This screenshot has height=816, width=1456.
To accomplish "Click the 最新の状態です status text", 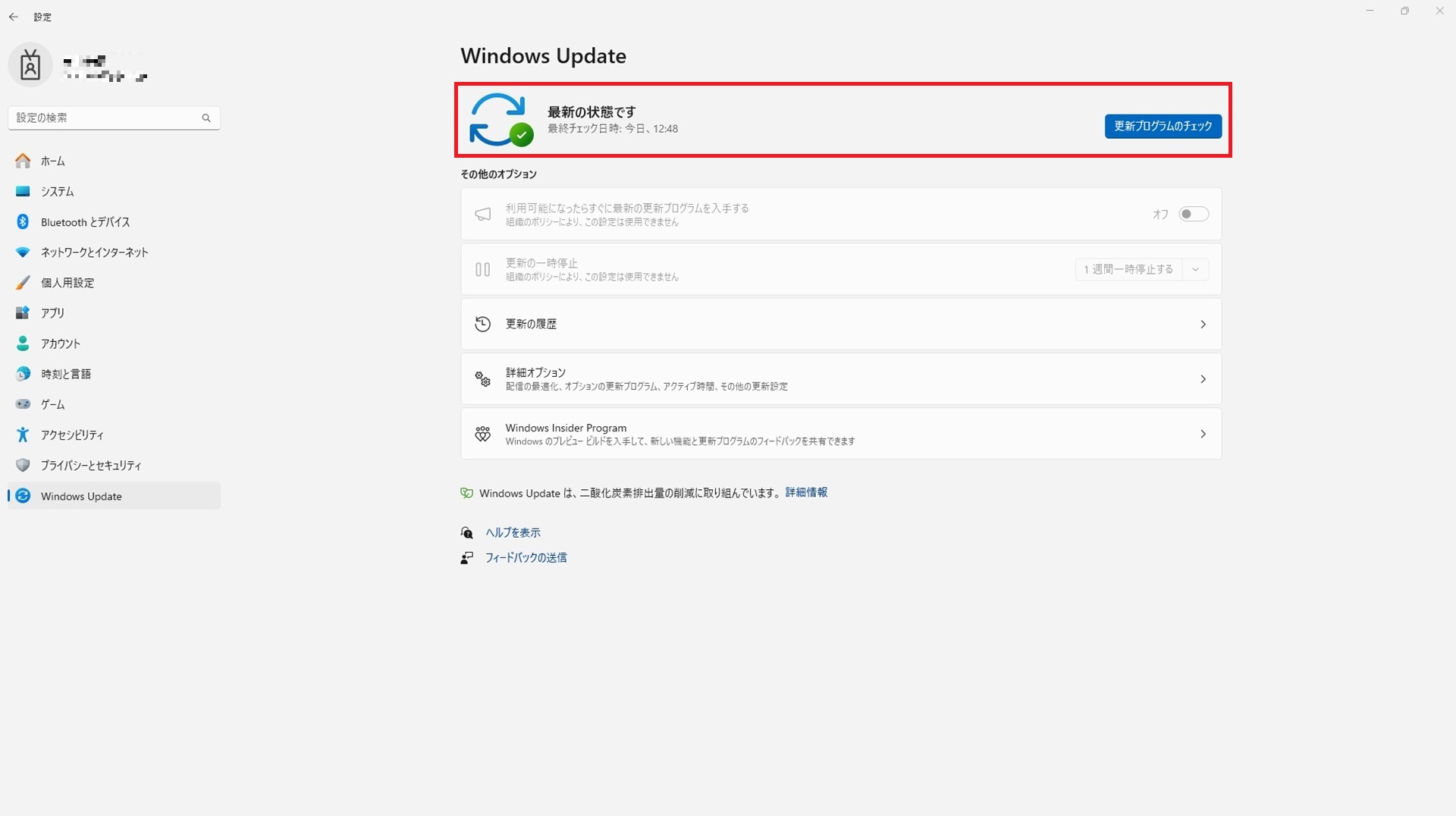I will click(591, 111).
